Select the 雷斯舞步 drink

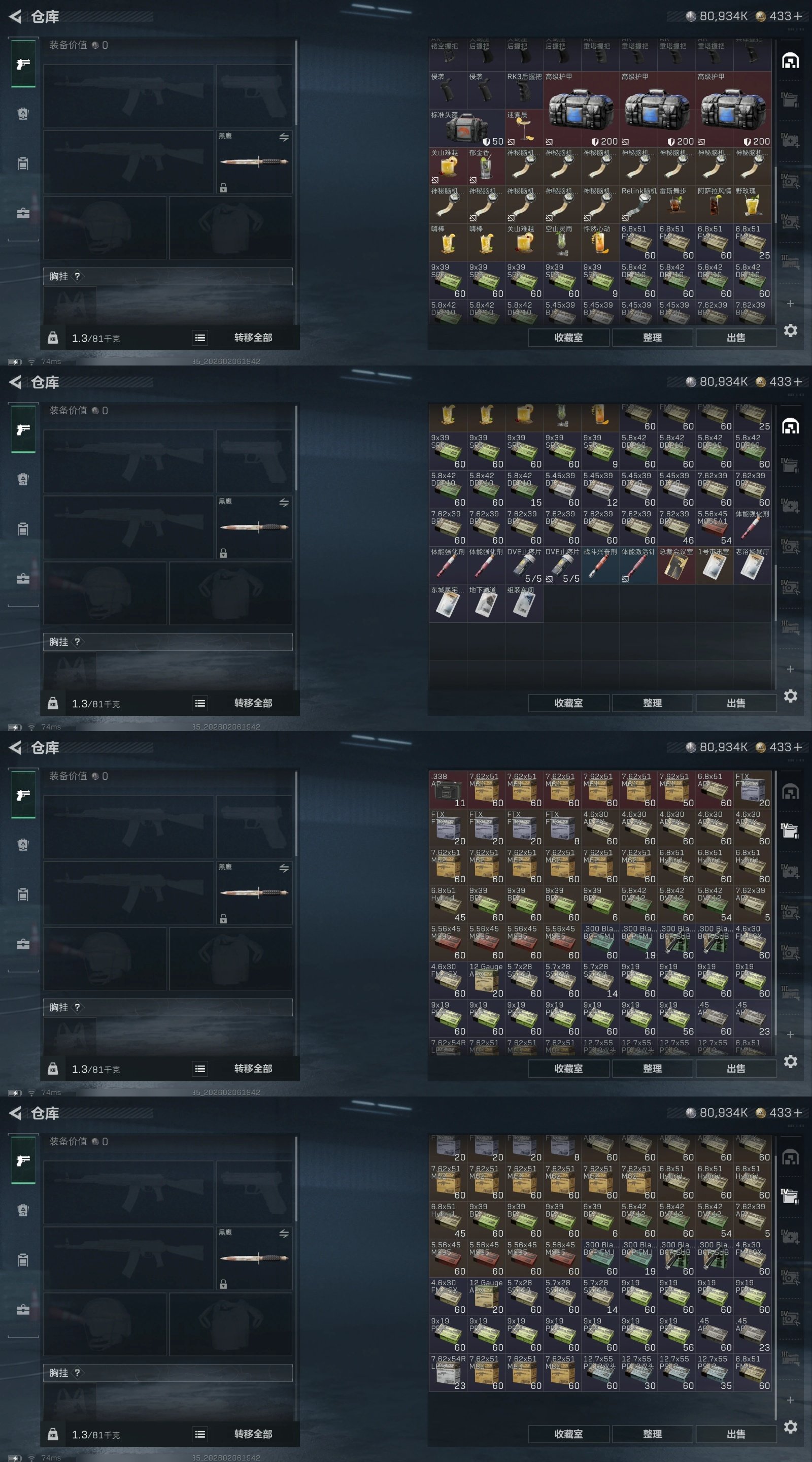pyautogui.click(x=676, y=204)
